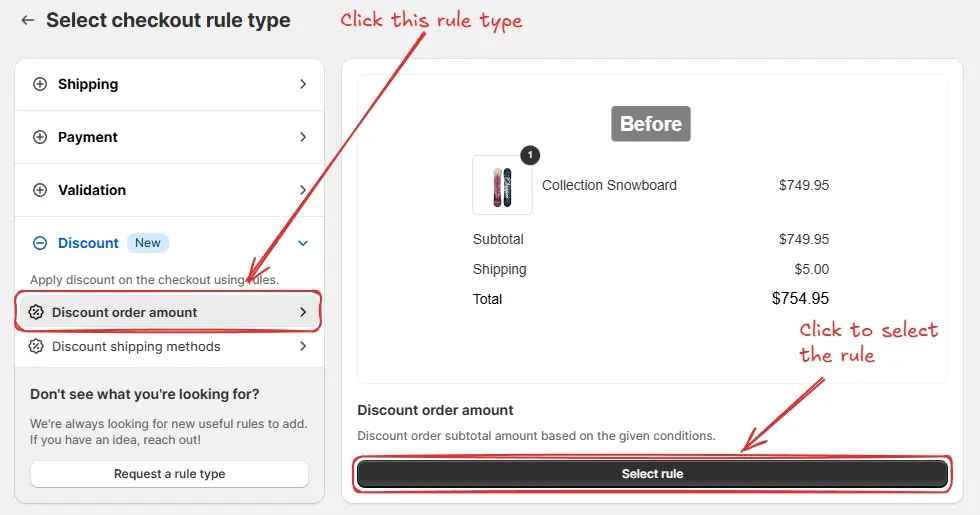980x515 pixels.
Task: Click the discount badge icon for order amount
Action: pos(36,312)
